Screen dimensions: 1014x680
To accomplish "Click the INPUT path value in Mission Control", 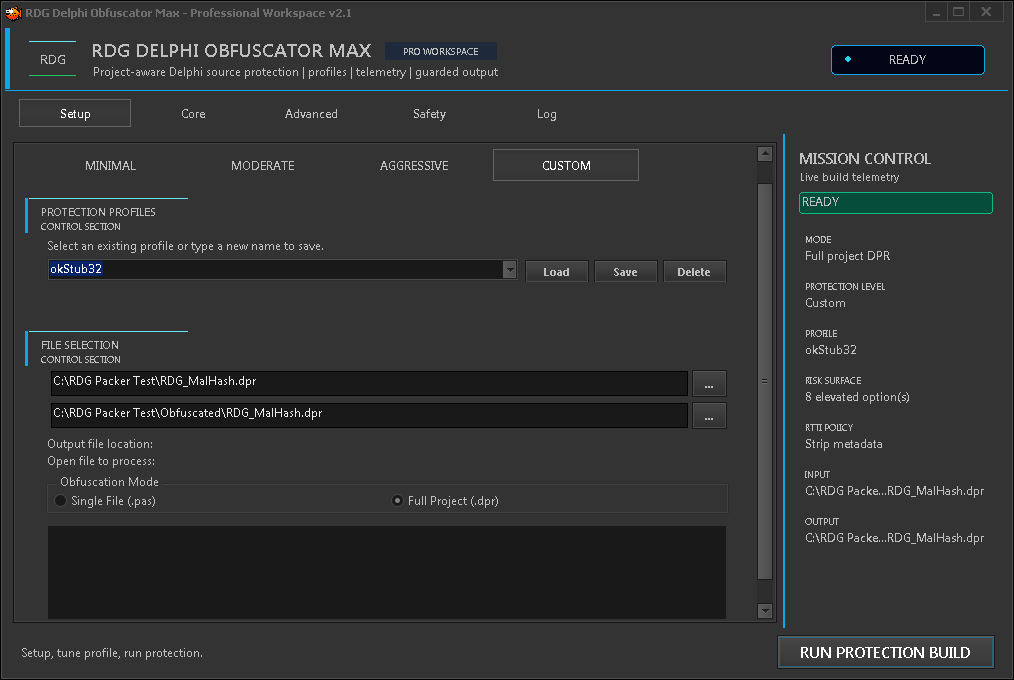I will click(x=894, y=491).
